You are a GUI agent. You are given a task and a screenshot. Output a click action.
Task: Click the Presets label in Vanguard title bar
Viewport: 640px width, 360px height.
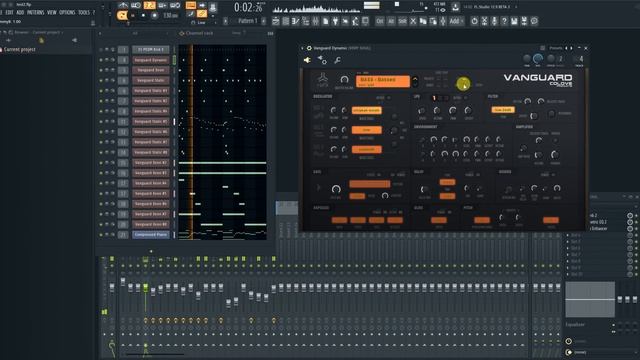pyautogui.click(x=556, y=48)
